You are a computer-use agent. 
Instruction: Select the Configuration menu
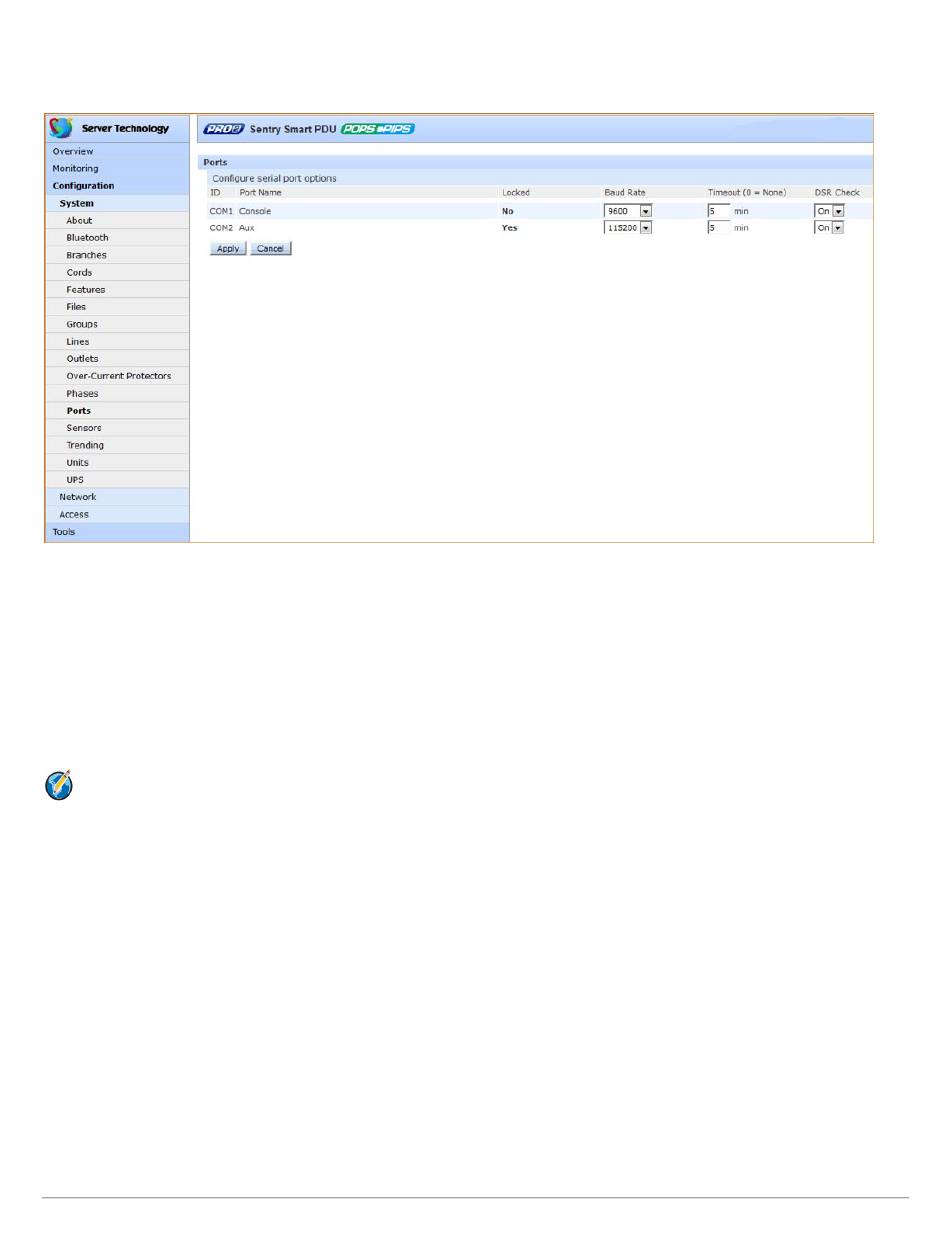click(x=117, y=186)
